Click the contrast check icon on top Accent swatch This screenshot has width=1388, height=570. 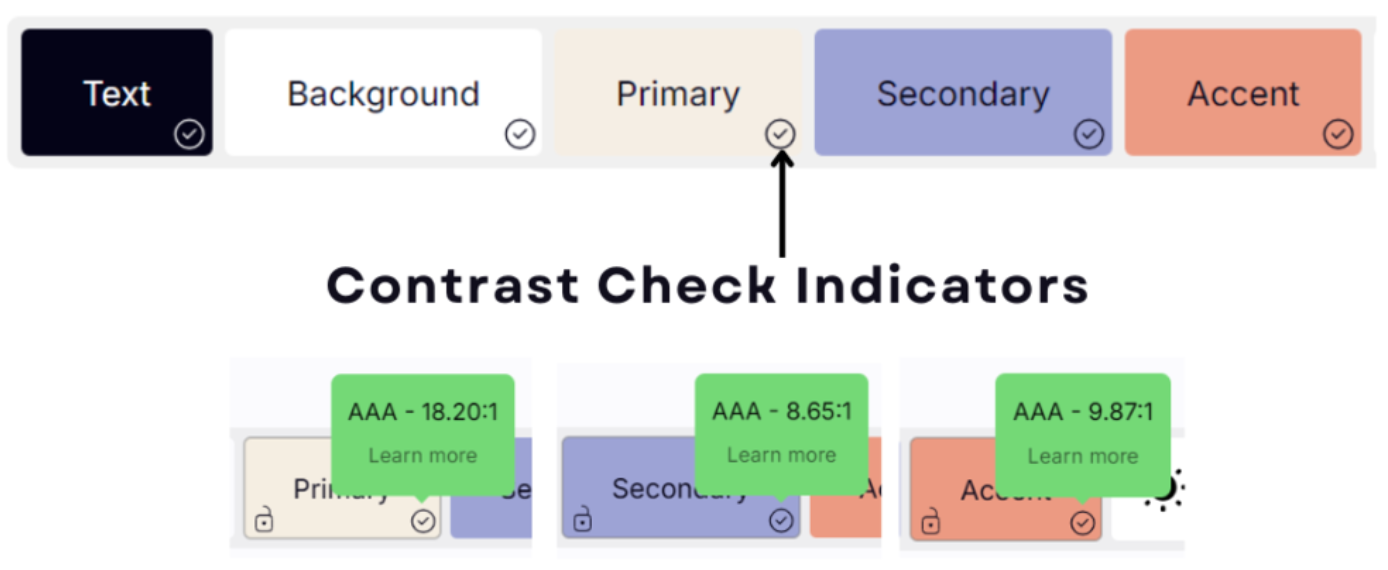coord(1338,133)
